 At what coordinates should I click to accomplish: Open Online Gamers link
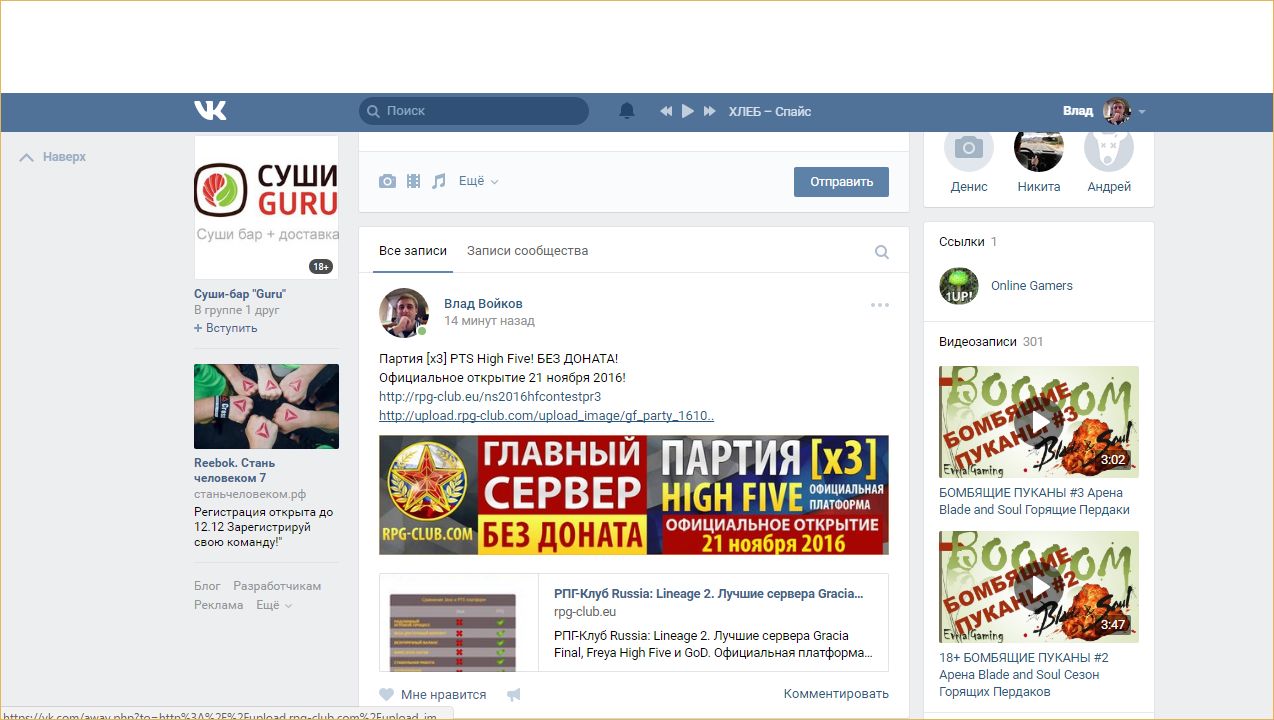click(x=1032, y=285)
